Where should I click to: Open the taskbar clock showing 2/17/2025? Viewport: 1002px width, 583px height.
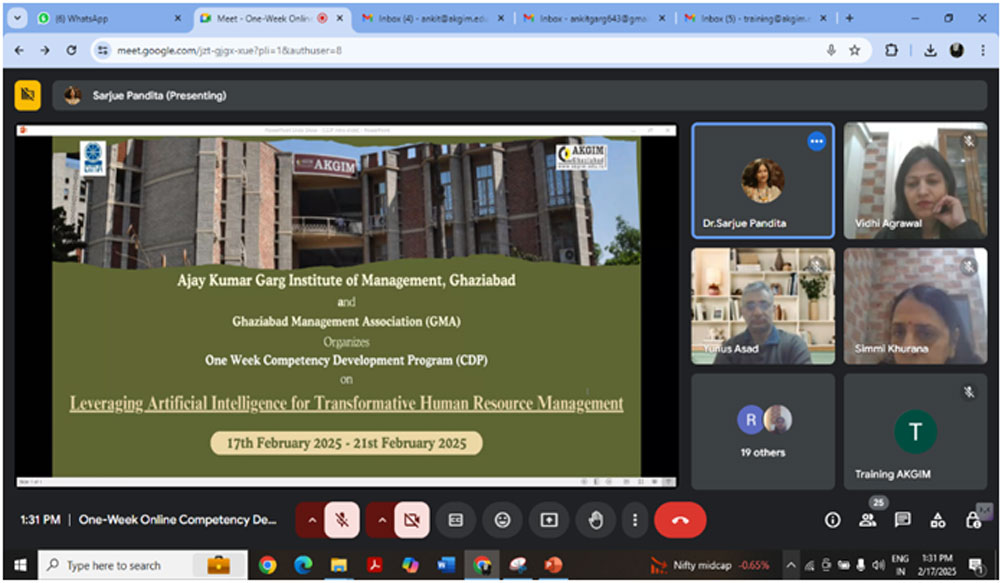tap(937, 565)
